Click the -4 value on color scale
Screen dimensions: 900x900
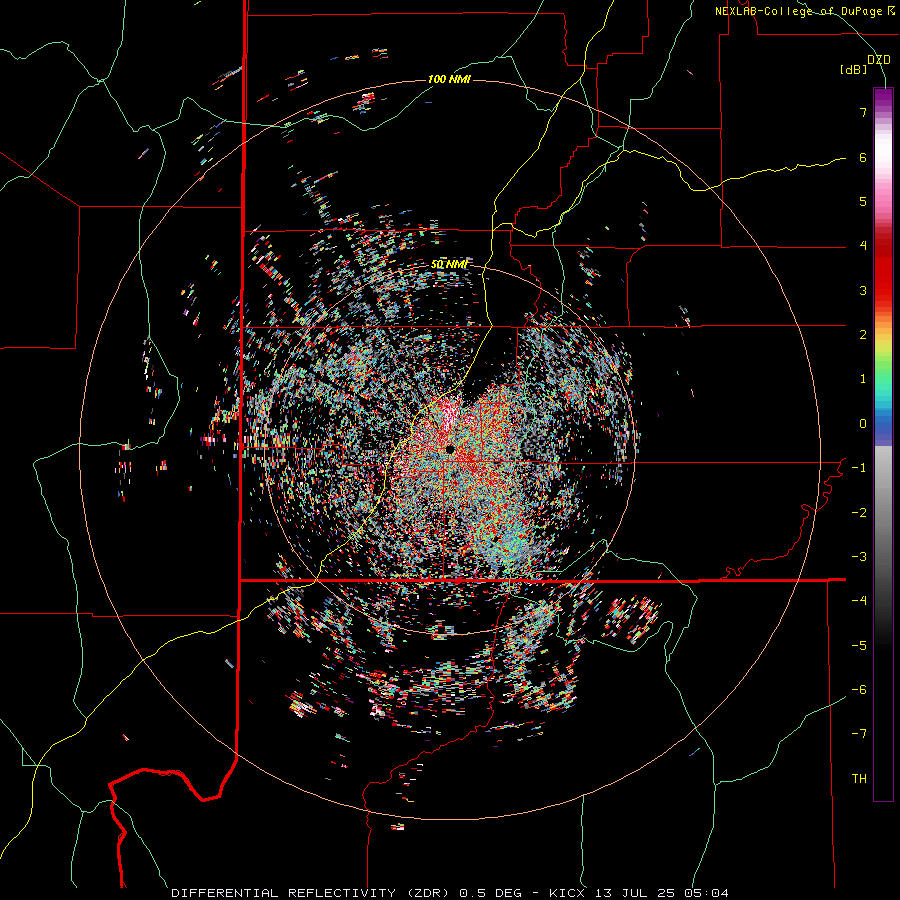[859, 601]
